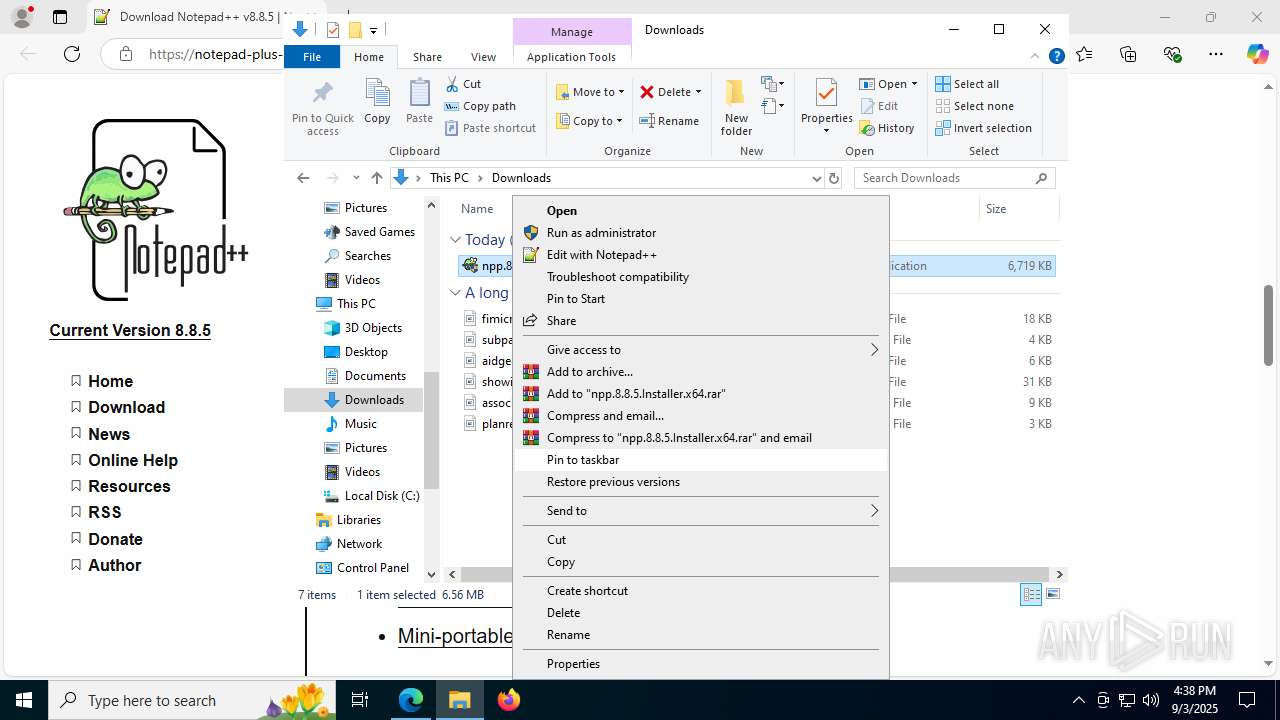Choose Pin to taskbar
1280x720 pixels.
(x=700, y=460)
